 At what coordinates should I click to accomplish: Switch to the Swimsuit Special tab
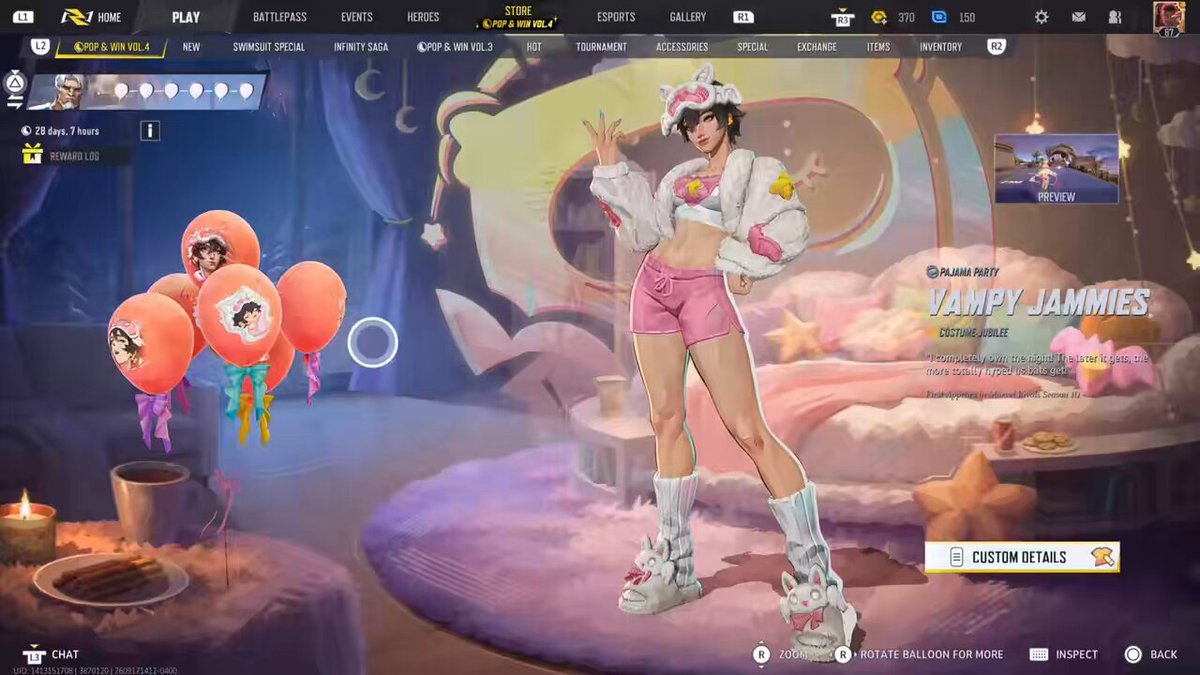pos(267,47)
